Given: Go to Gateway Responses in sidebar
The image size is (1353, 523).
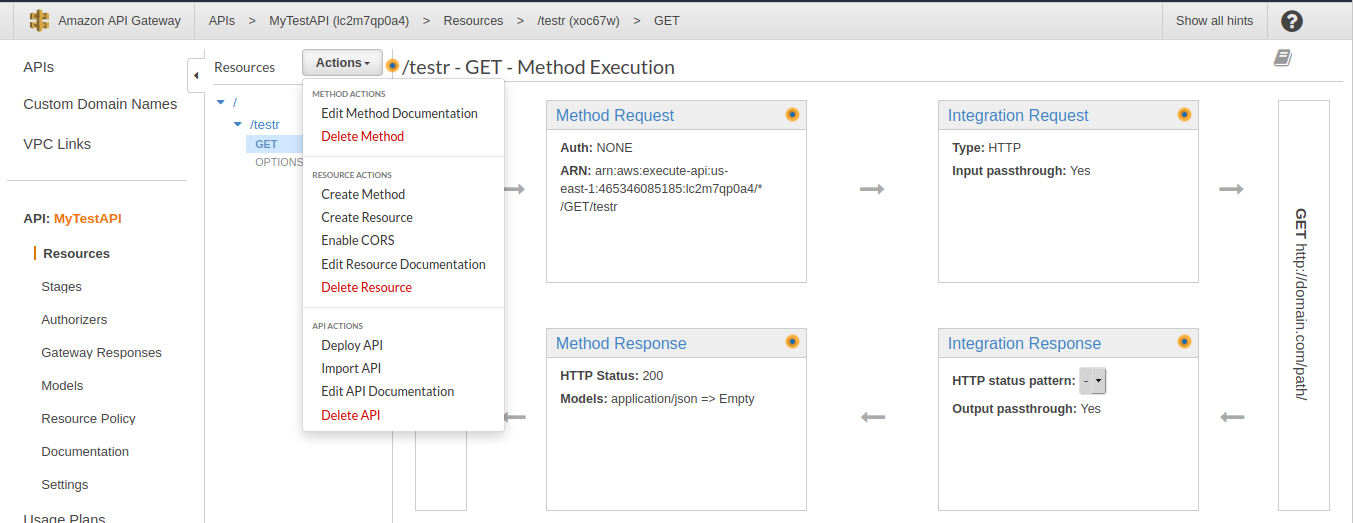Looking at the screenshot, I should (101, 352).
